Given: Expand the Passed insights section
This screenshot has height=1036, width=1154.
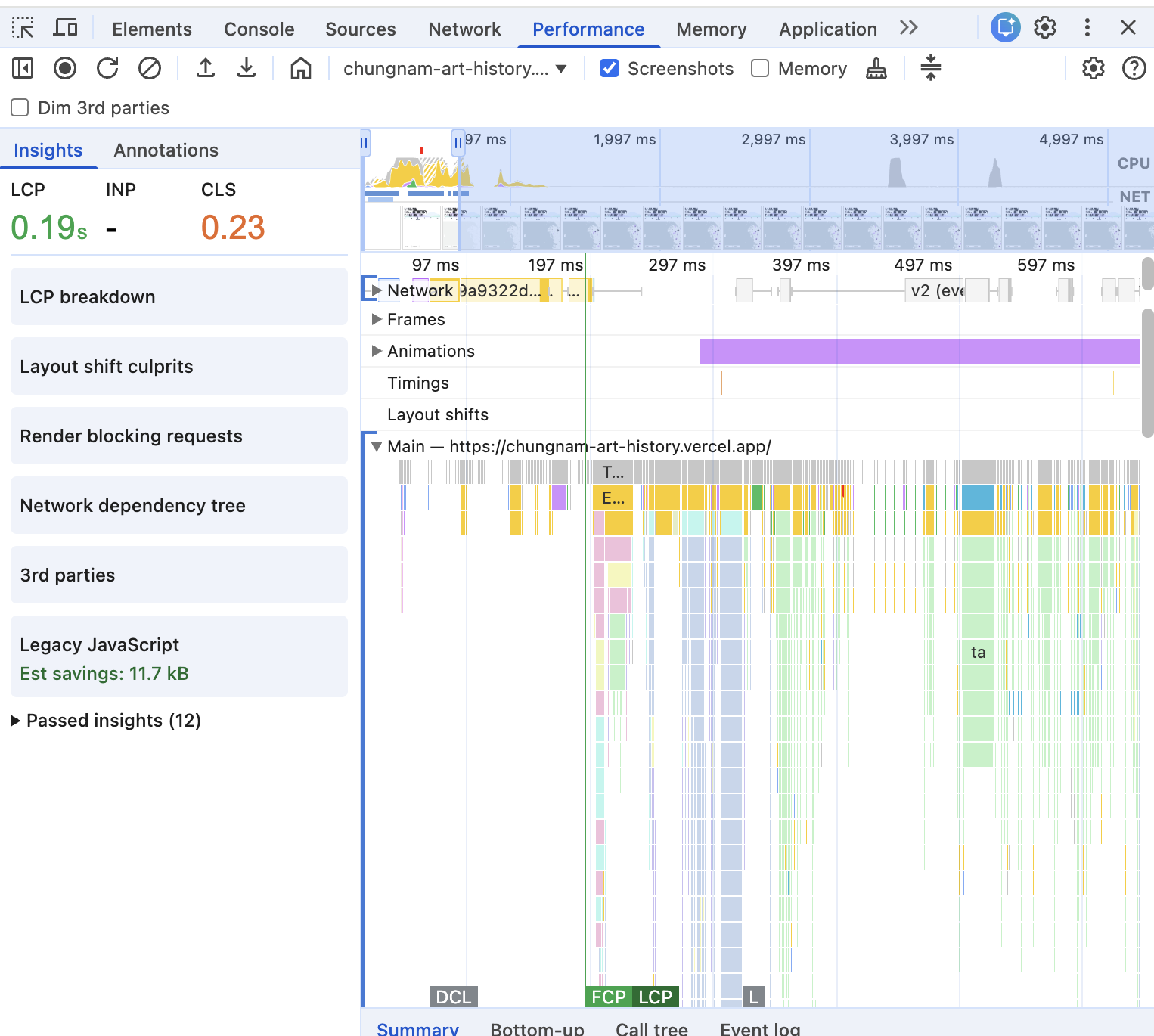Looking at the screenshot, I should [16, 721].
